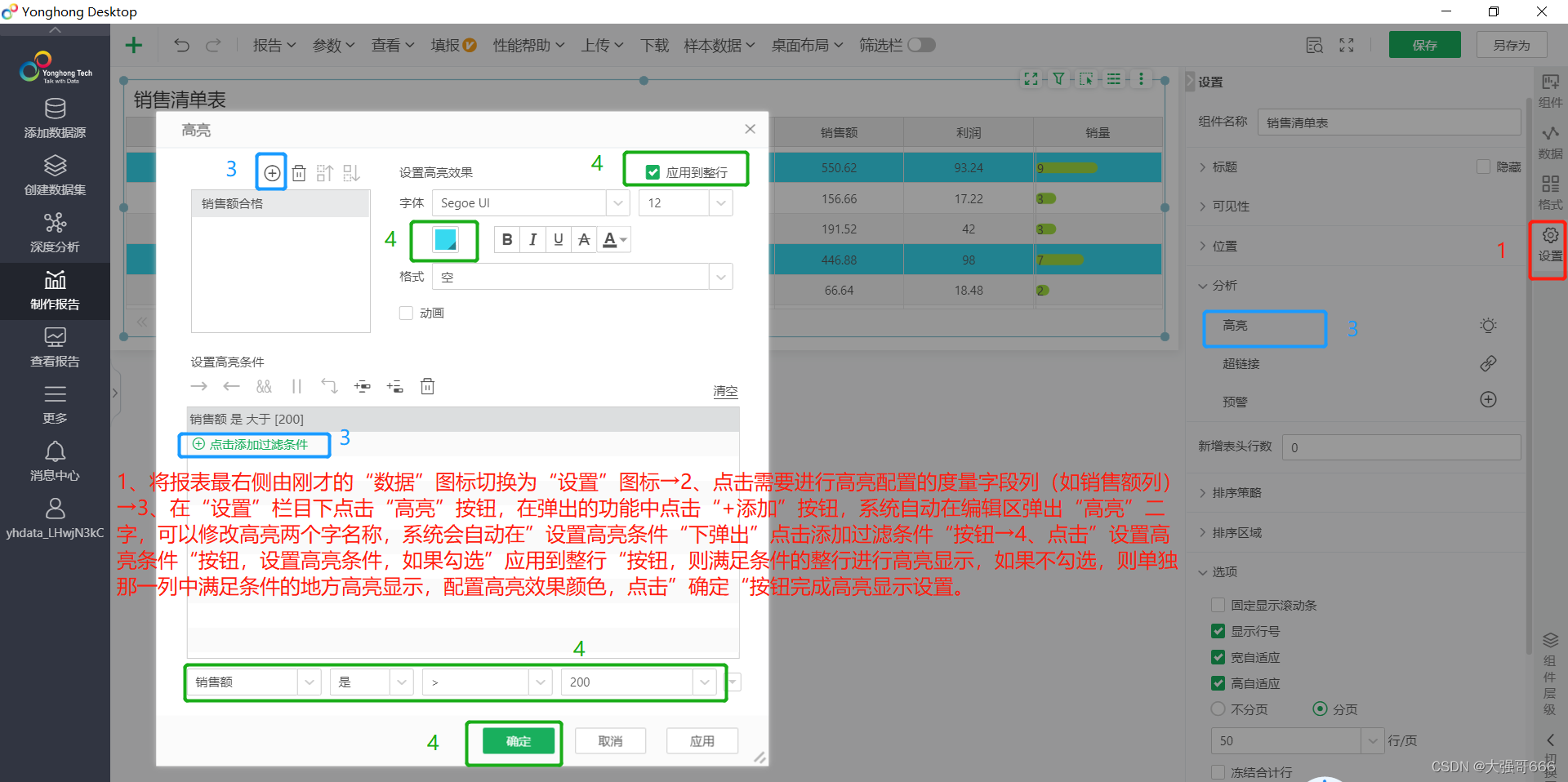Open the 性能帮助 menu
Screen dimensions: 1568x782
pyautogui.click(x=528, y=46)
